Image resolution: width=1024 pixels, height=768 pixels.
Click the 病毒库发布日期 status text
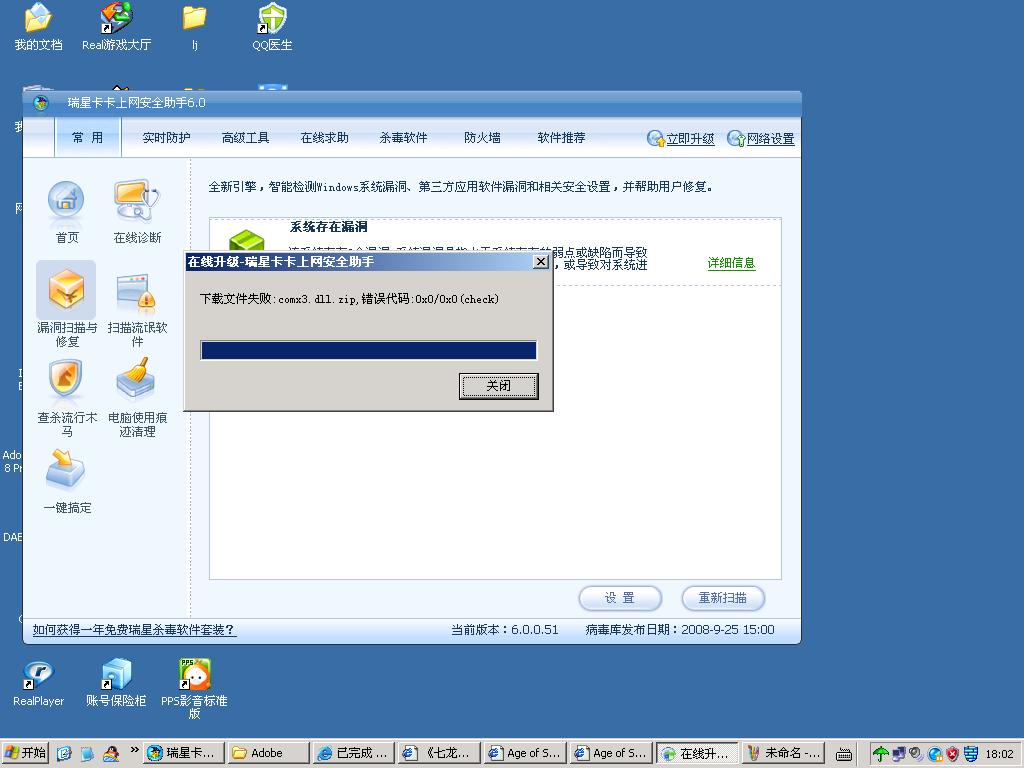(680, 630)
